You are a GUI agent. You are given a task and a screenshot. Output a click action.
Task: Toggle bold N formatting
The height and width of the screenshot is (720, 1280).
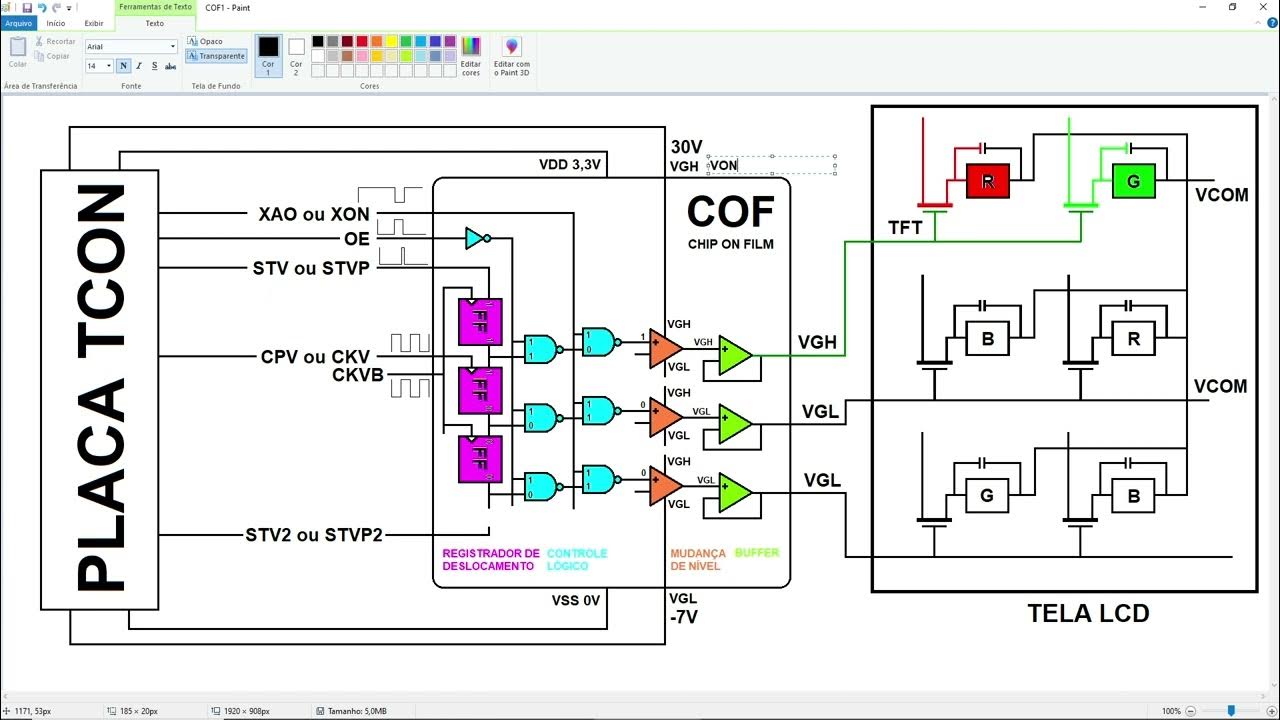[123, 66]
